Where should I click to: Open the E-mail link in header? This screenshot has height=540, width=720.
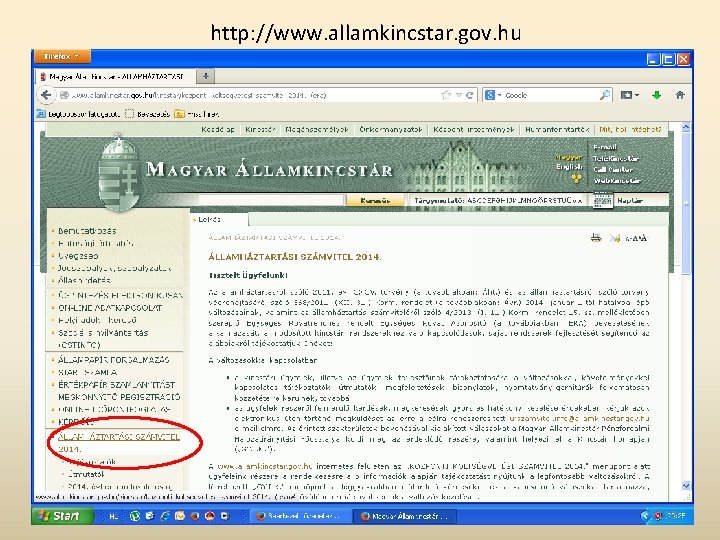[605, 147]
